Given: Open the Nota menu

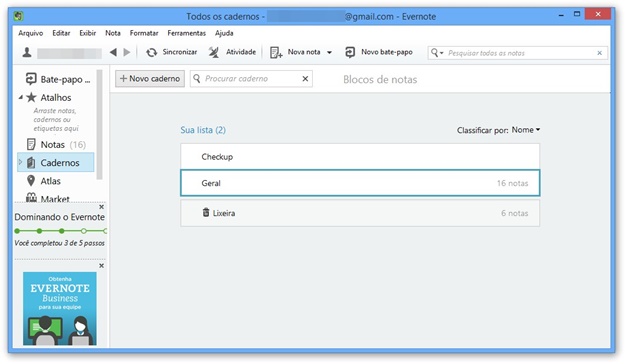Looking at the screenshot, I should coord(113,33).
